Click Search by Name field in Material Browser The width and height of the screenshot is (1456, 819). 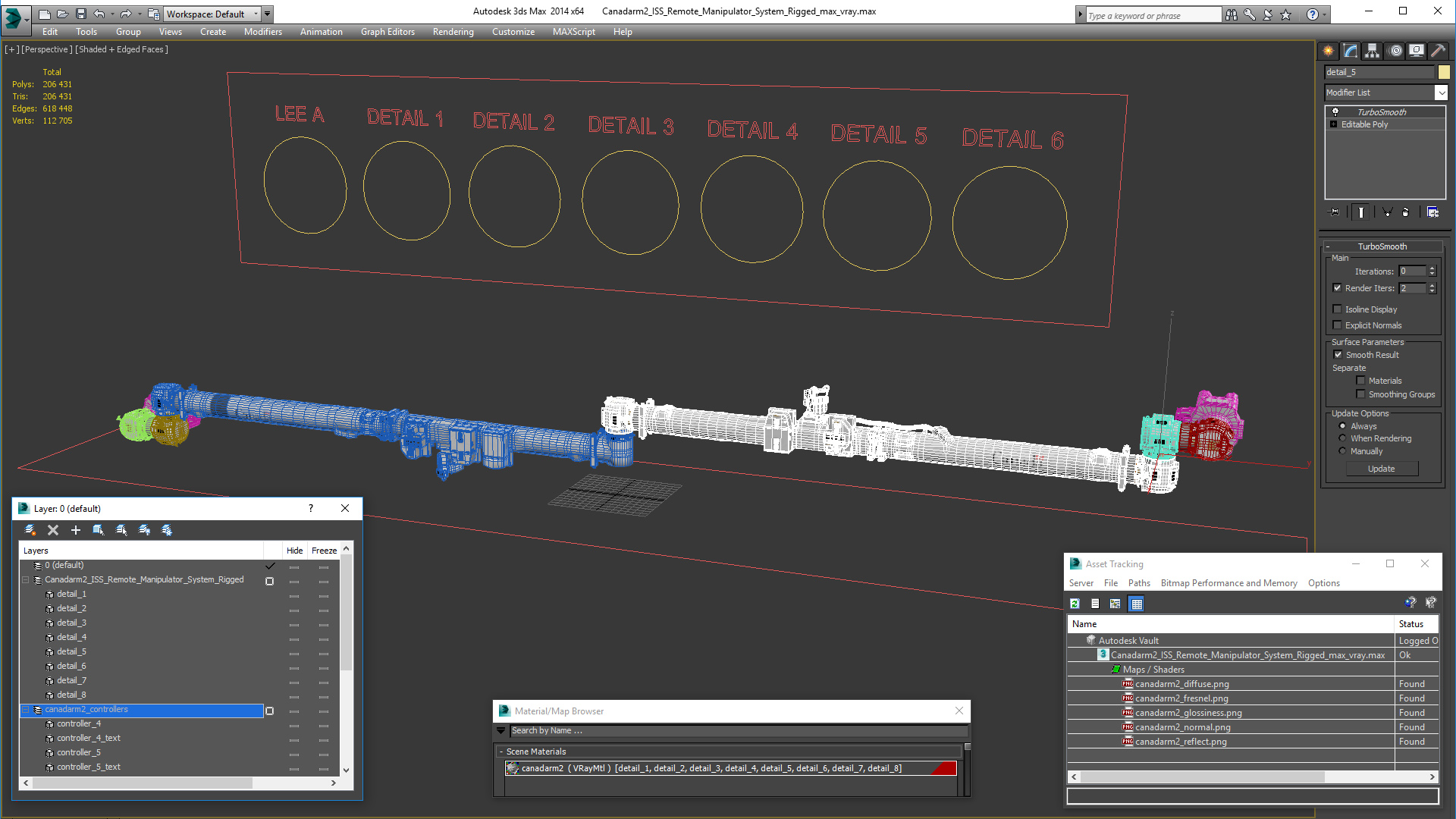(739, 731)
